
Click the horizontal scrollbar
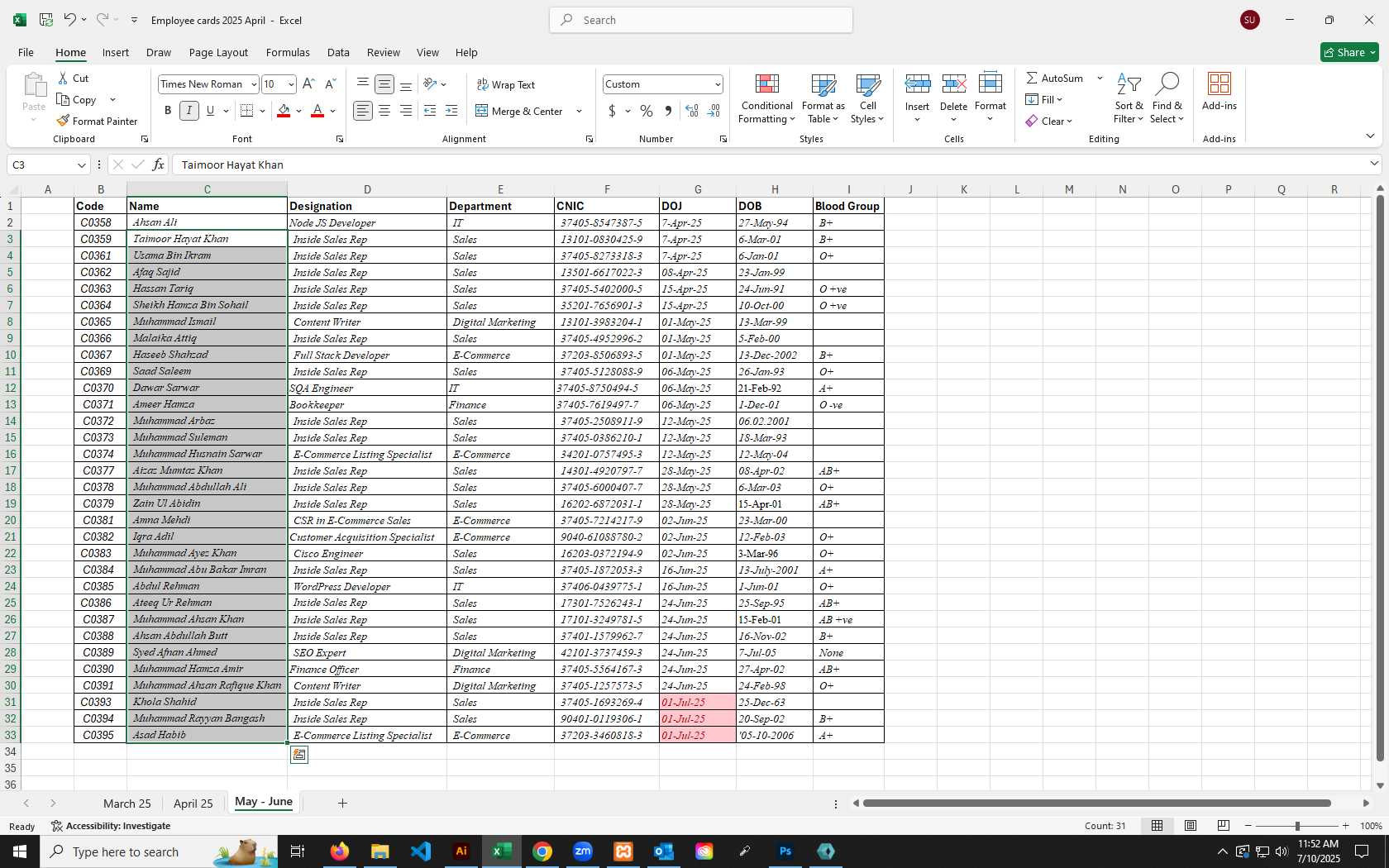tap(1096, 803)
